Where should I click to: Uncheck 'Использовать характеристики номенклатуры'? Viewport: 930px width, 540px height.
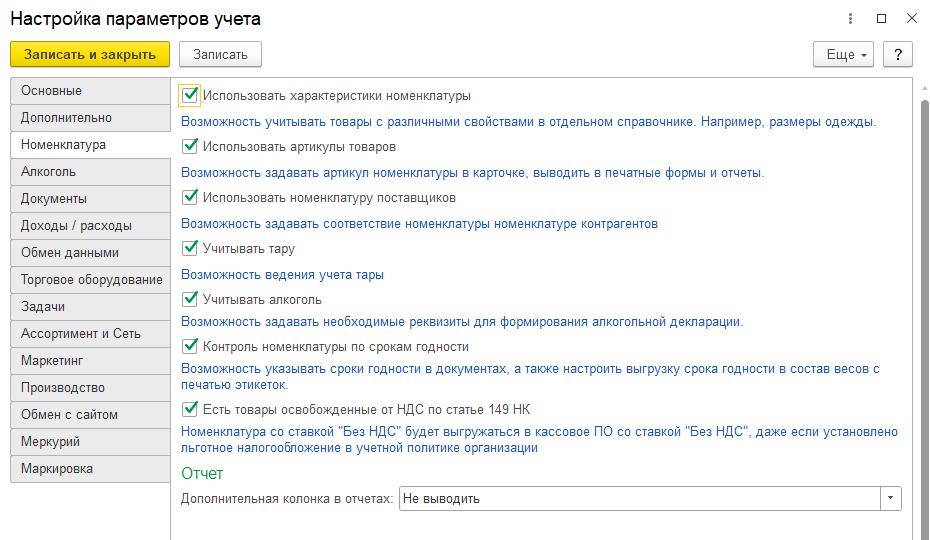point(190,96)
